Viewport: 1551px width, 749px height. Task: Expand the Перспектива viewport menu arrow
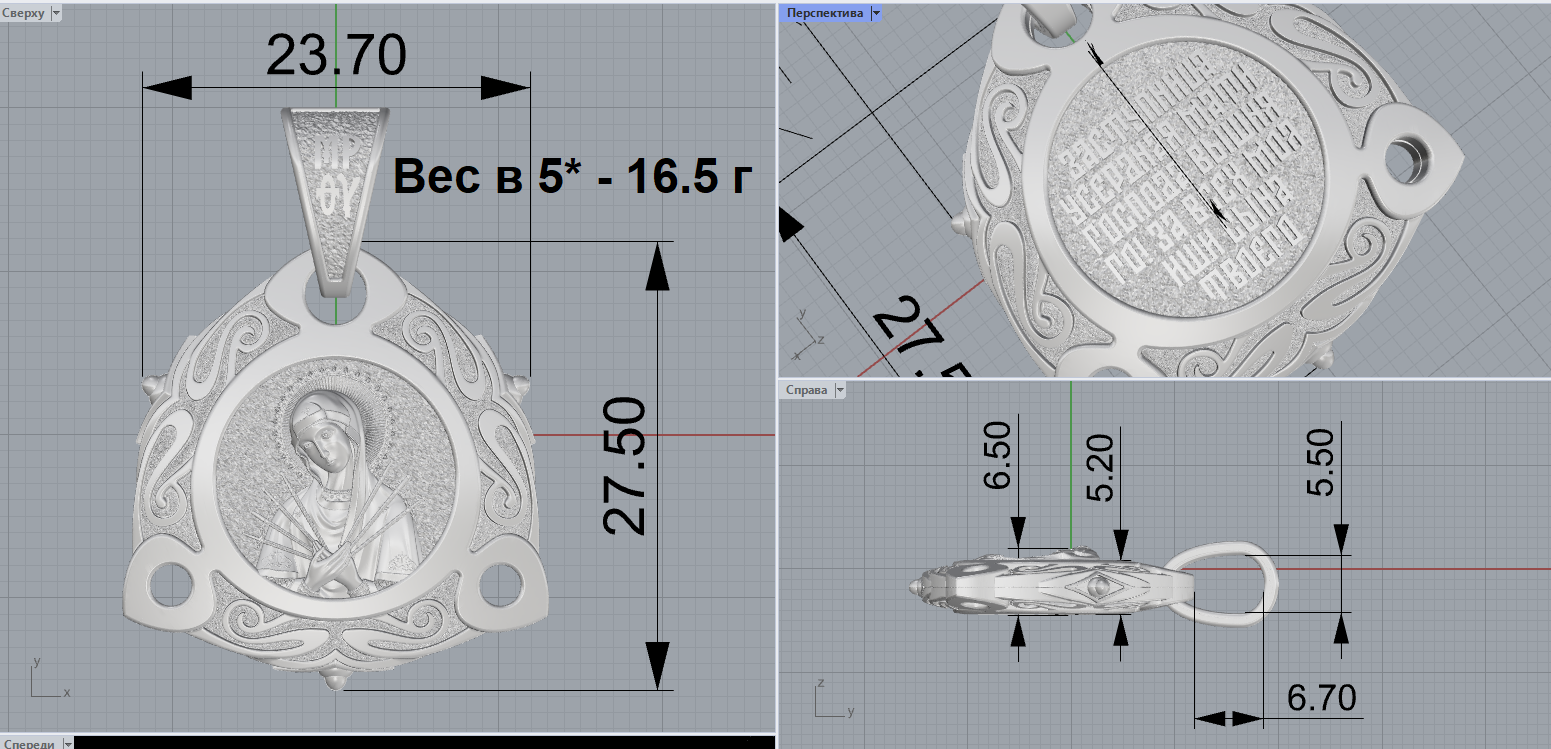pyautogui.click(x=876, y=13)
